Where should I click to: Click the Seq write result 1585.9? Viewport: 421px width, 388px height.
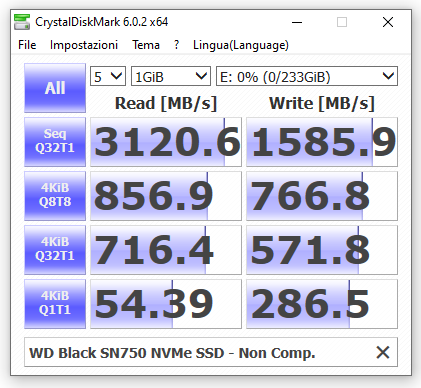tap(322, 142)
